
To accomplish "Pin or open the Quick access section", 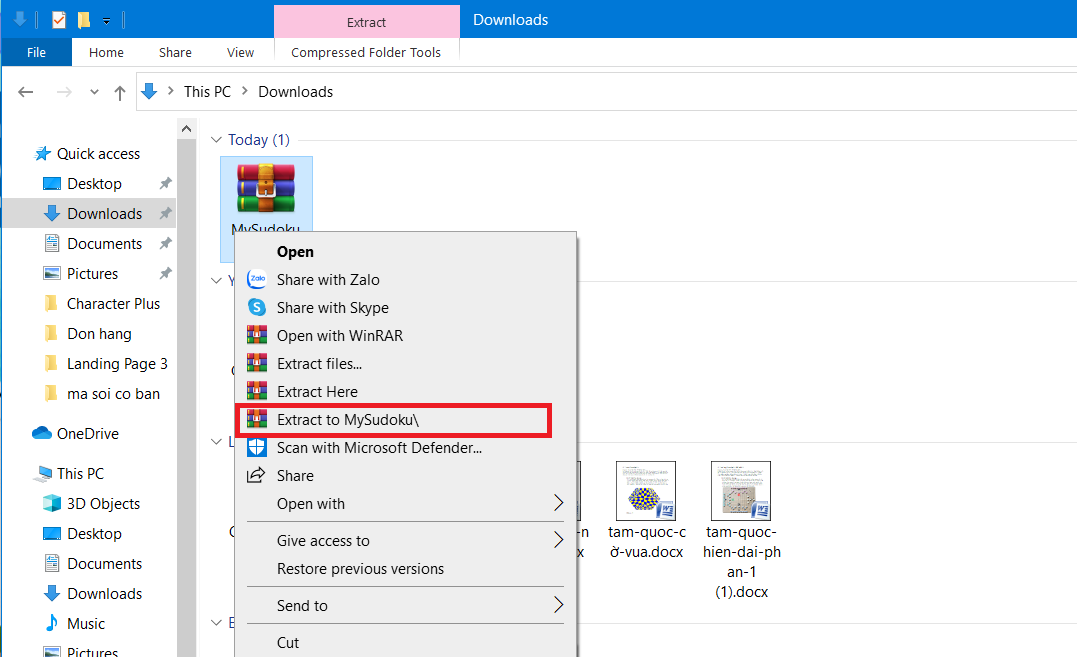I will click(x=97, y=153).
